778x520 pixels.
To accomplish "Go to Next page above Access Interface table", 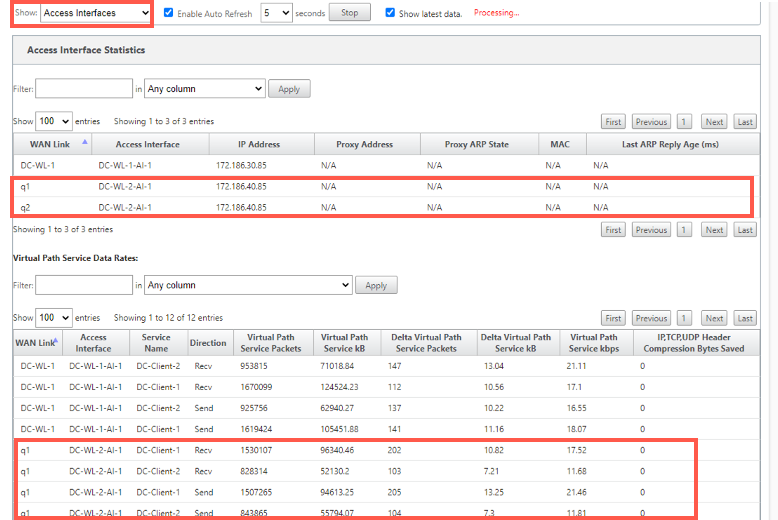I will coord(714,122).
